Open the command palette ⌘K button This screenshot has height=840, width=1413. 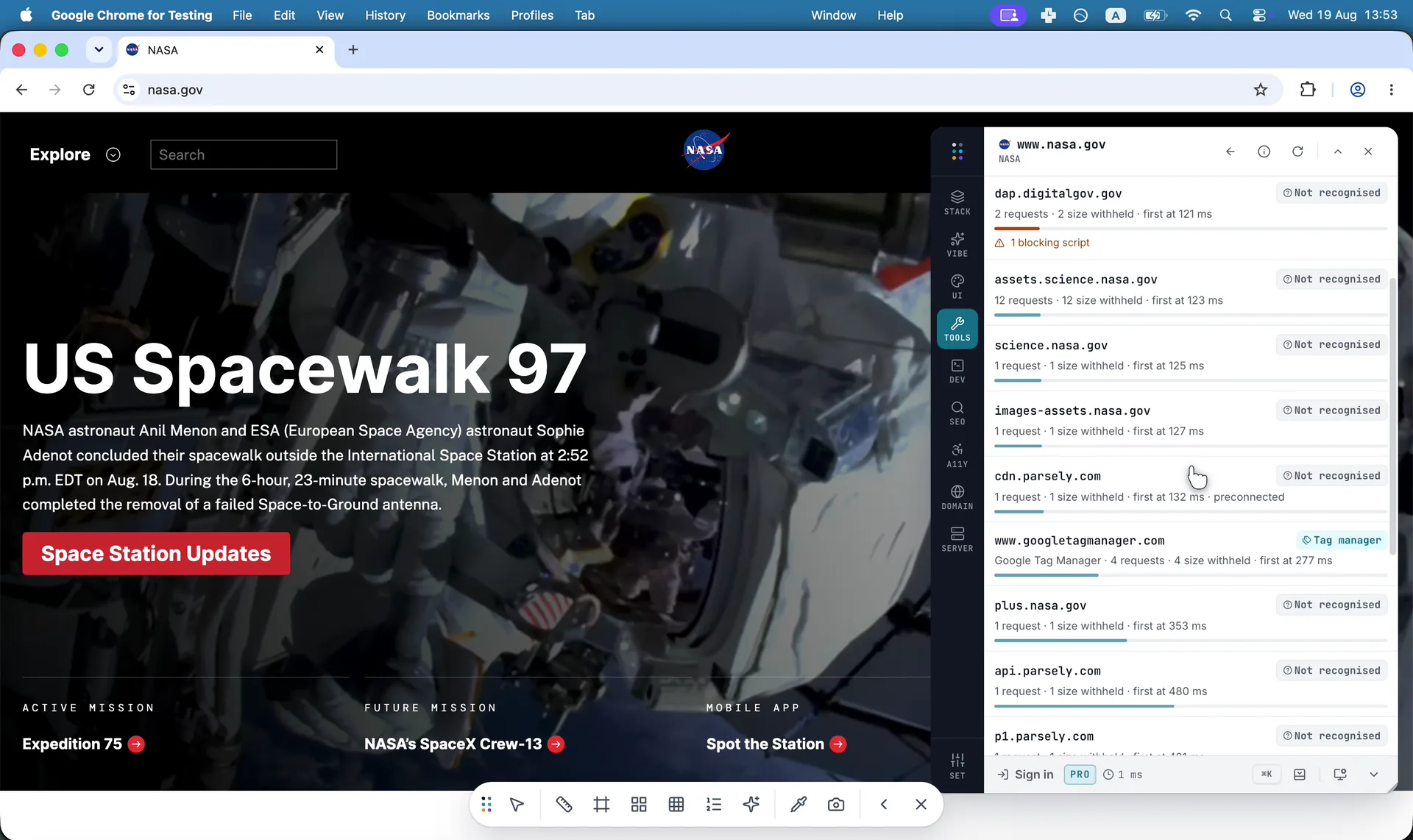[x=1267, y=774]
